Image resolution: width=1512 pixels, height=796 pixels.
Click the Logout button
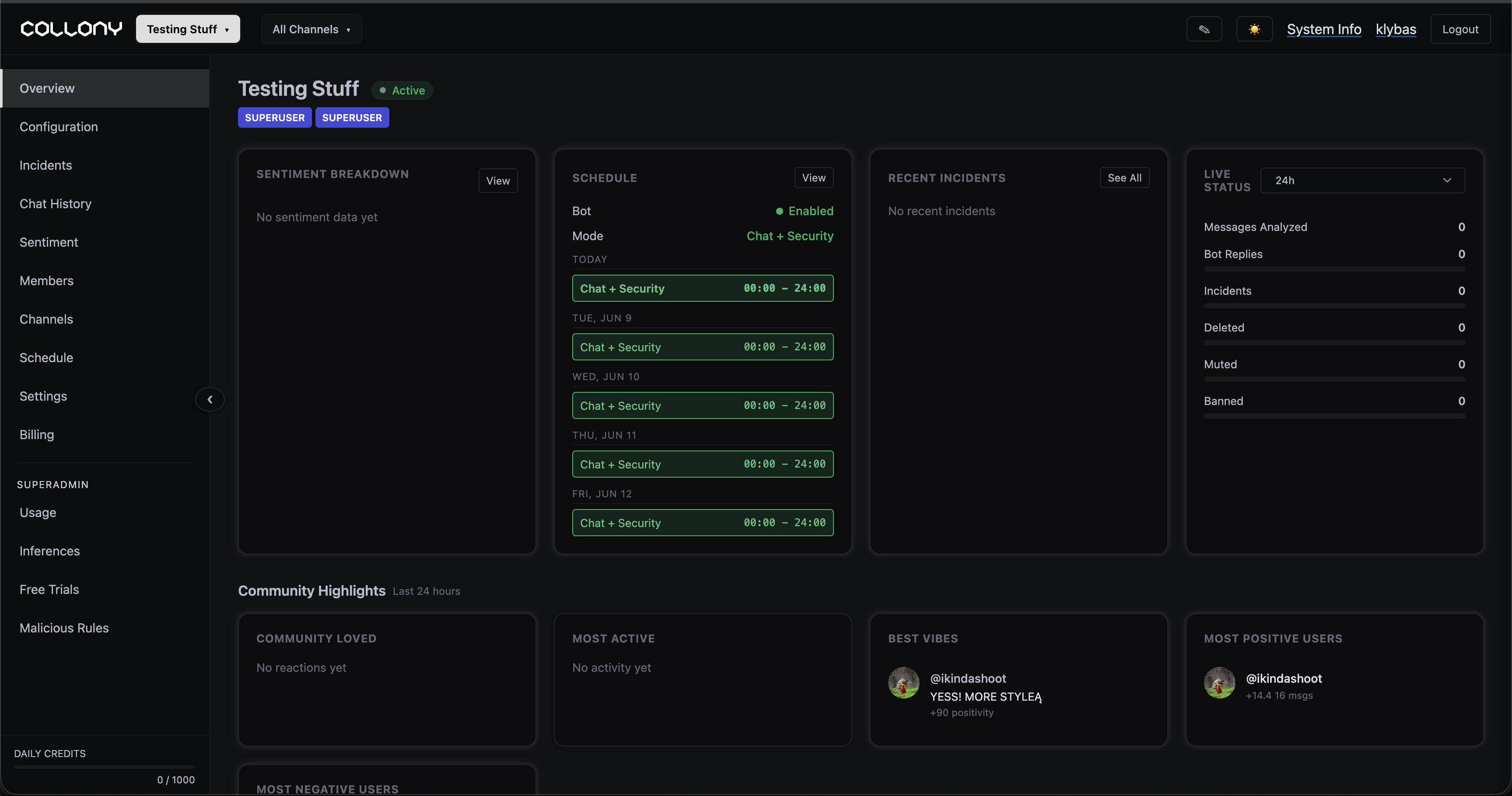[x=1460, y=29]
